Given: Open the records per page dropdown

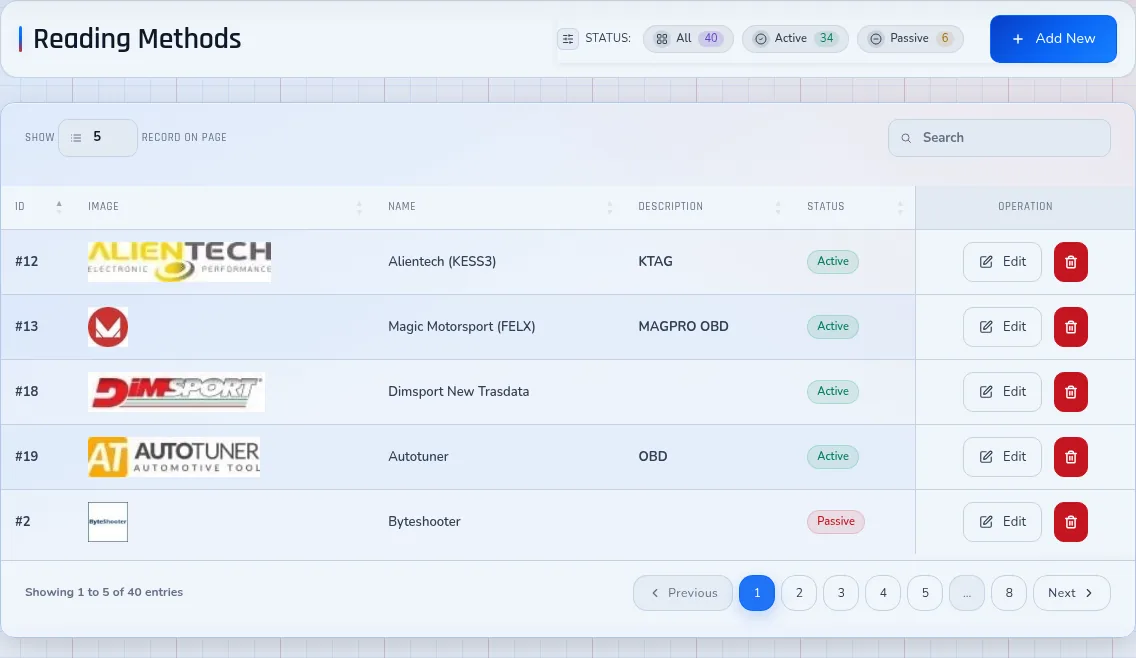Looking at the screenshot, I should [x=98, y=138].
